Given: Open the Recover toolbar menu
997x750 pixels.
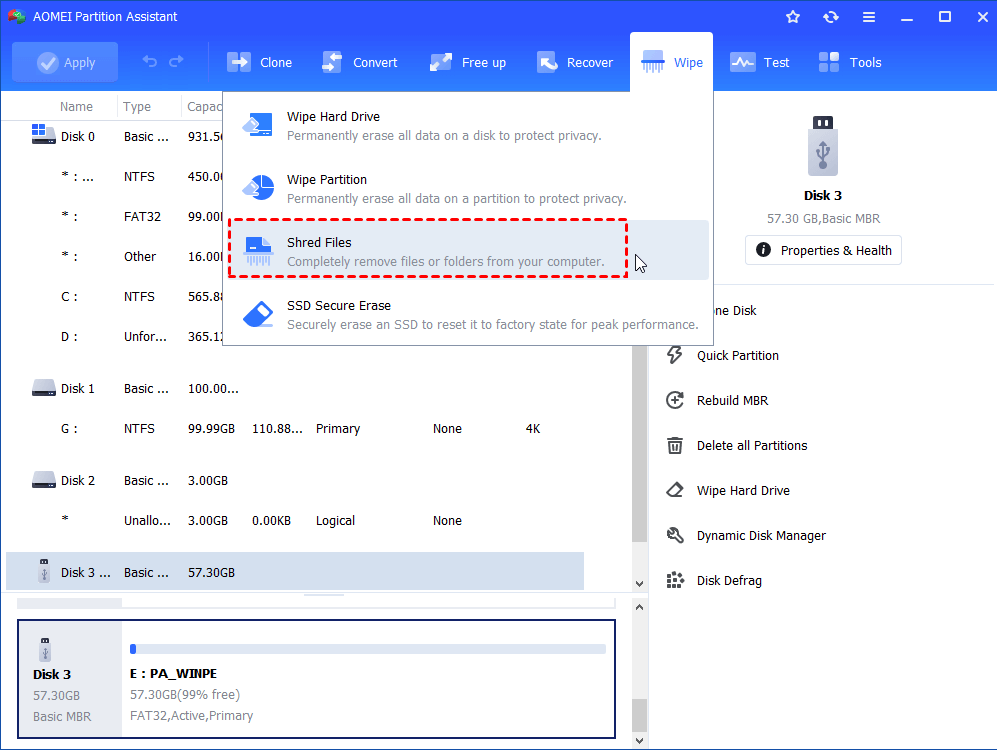Looking at the screenshot, I should [575, 62].
